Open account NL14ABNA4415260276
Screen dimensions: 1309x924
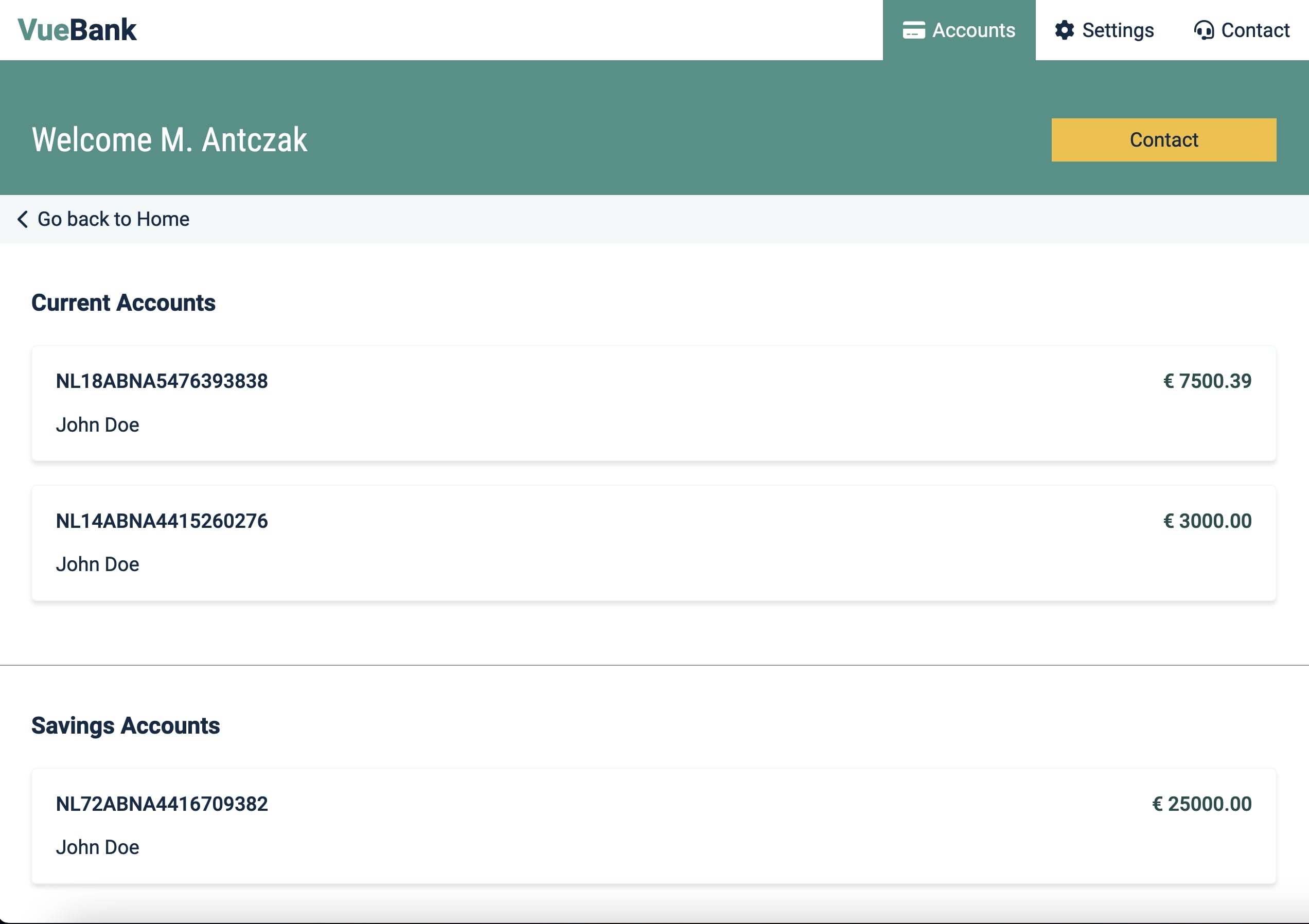(162, 521)
